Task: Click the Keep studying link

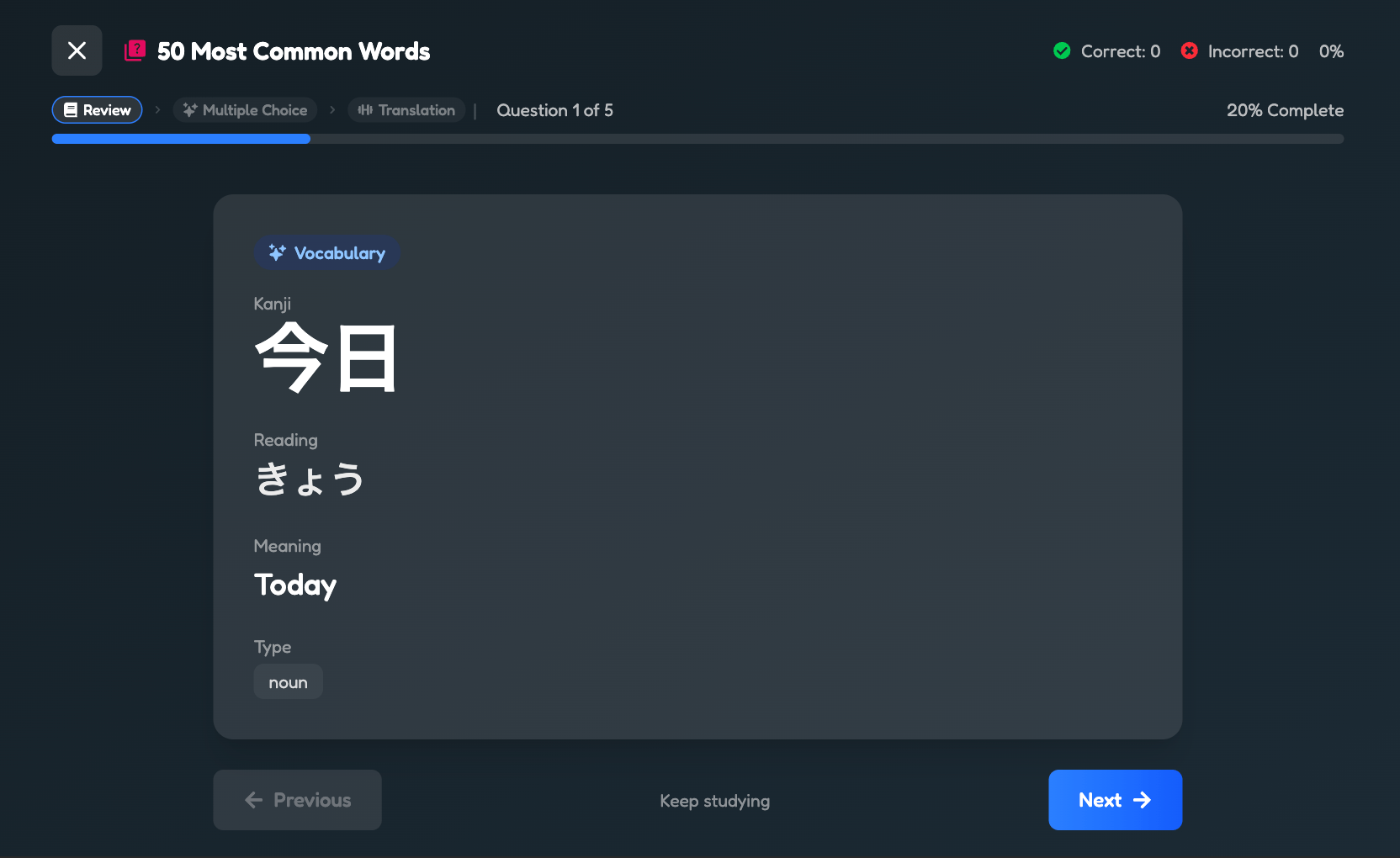Action: (714, 800)
